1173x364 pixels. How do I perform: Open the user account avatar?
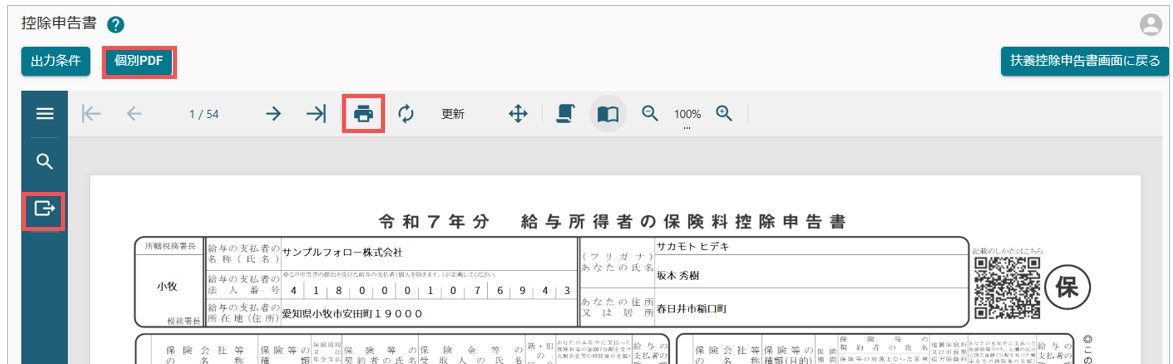(1151, 25)
